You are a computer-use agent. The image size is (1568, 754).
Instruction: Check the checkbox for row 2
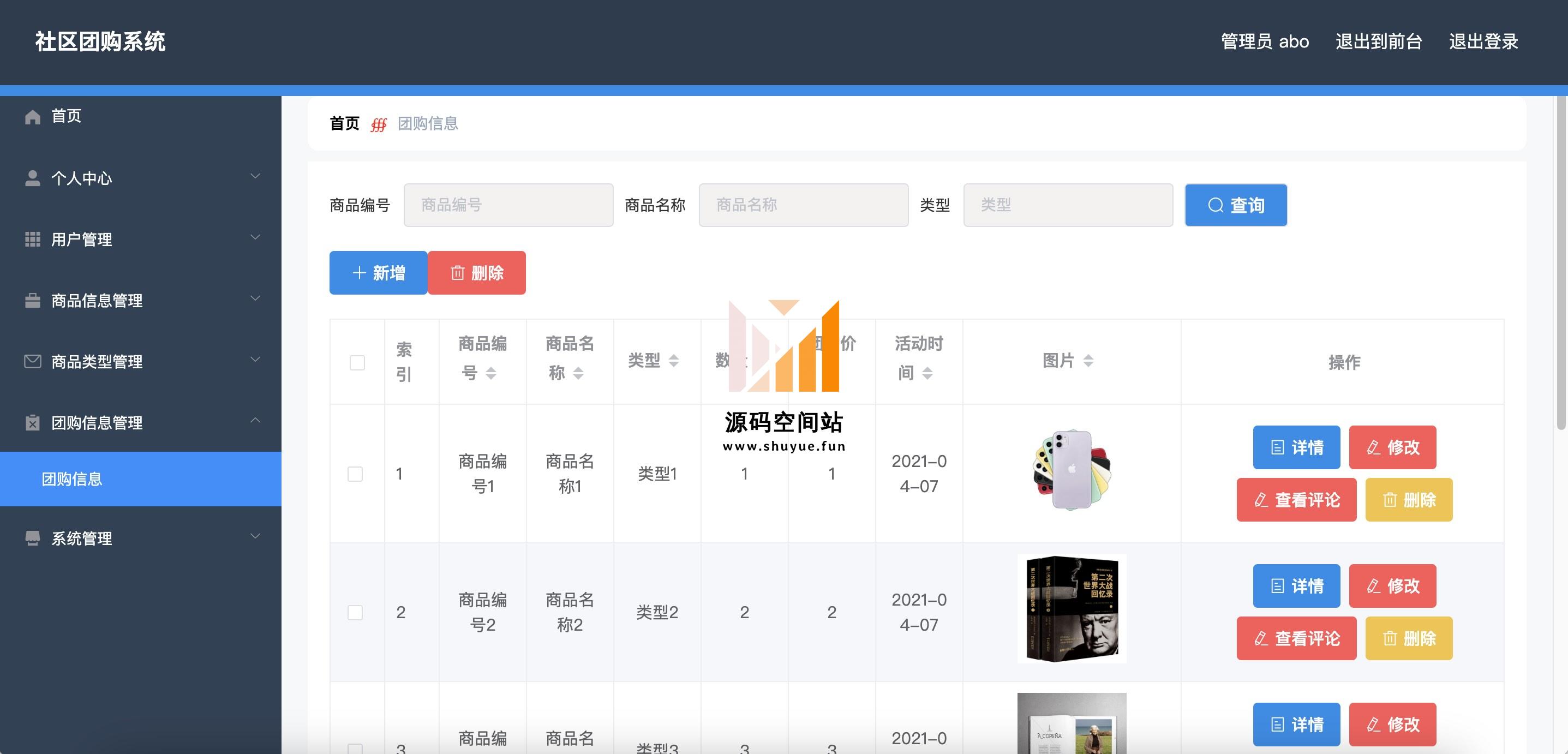click(355, 612)
